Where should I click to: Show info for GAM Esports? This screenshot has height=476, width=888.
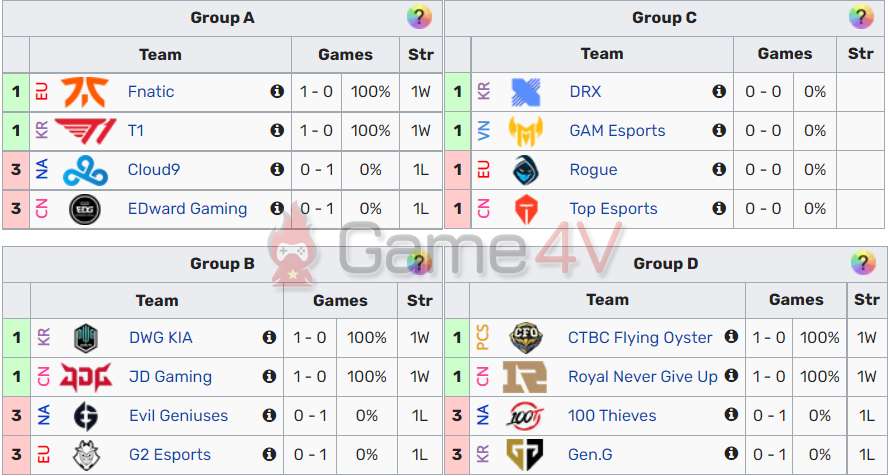point(719,131)
